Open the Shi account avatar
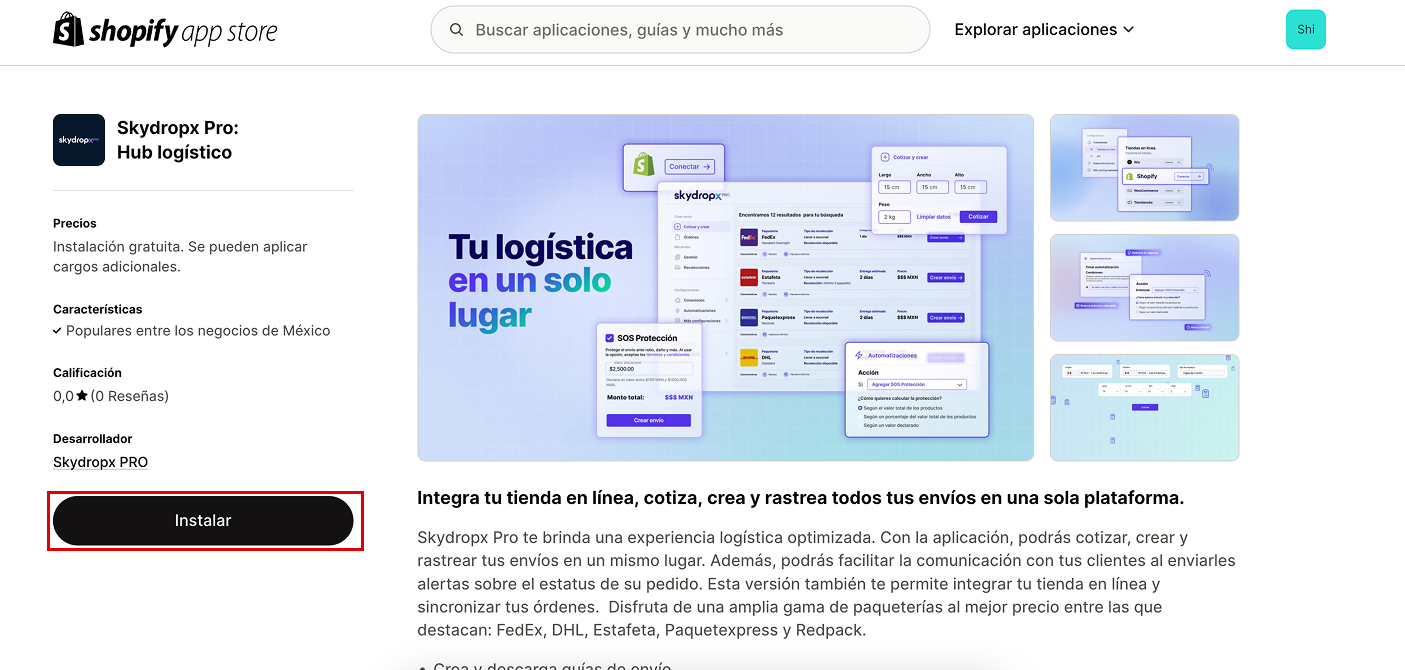This screenshot has width=1405, height=670. (1305, 30)
